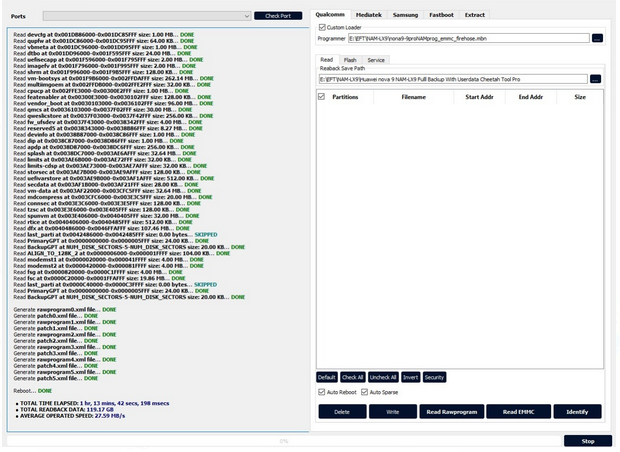The image size is (620, 452).
Task: Open the Extract tab
Action: (x=474, y=15)
